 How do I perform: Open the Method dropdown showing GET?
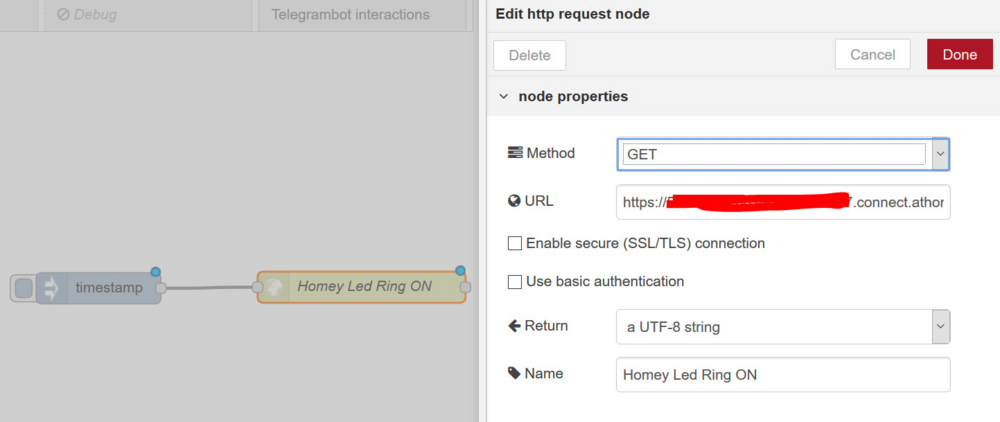(x=783, y=154)
